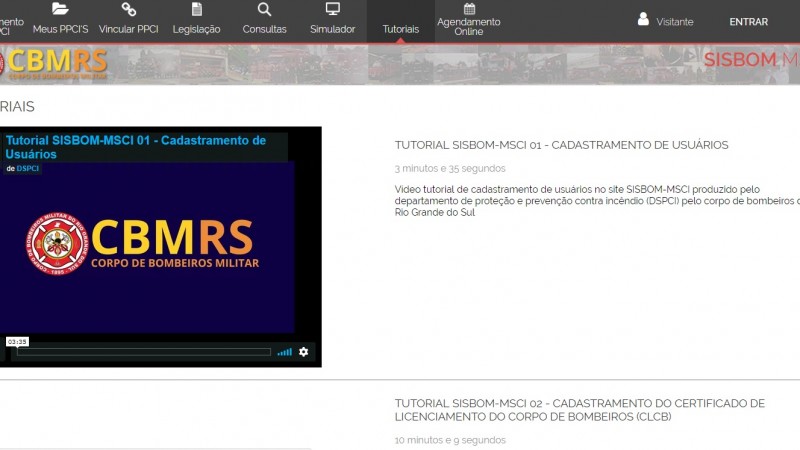This screenshot has width=800, height=450.
Task: Open video settings gear icon
Action: pos(304,352)
